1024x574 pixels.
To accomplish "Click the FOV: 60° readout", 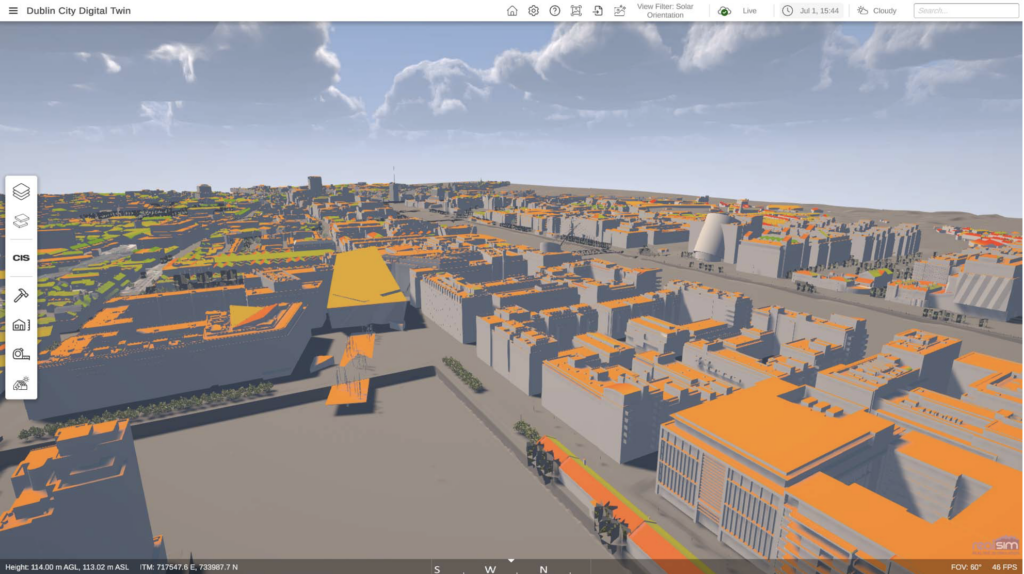I will [x=966, y=567].
